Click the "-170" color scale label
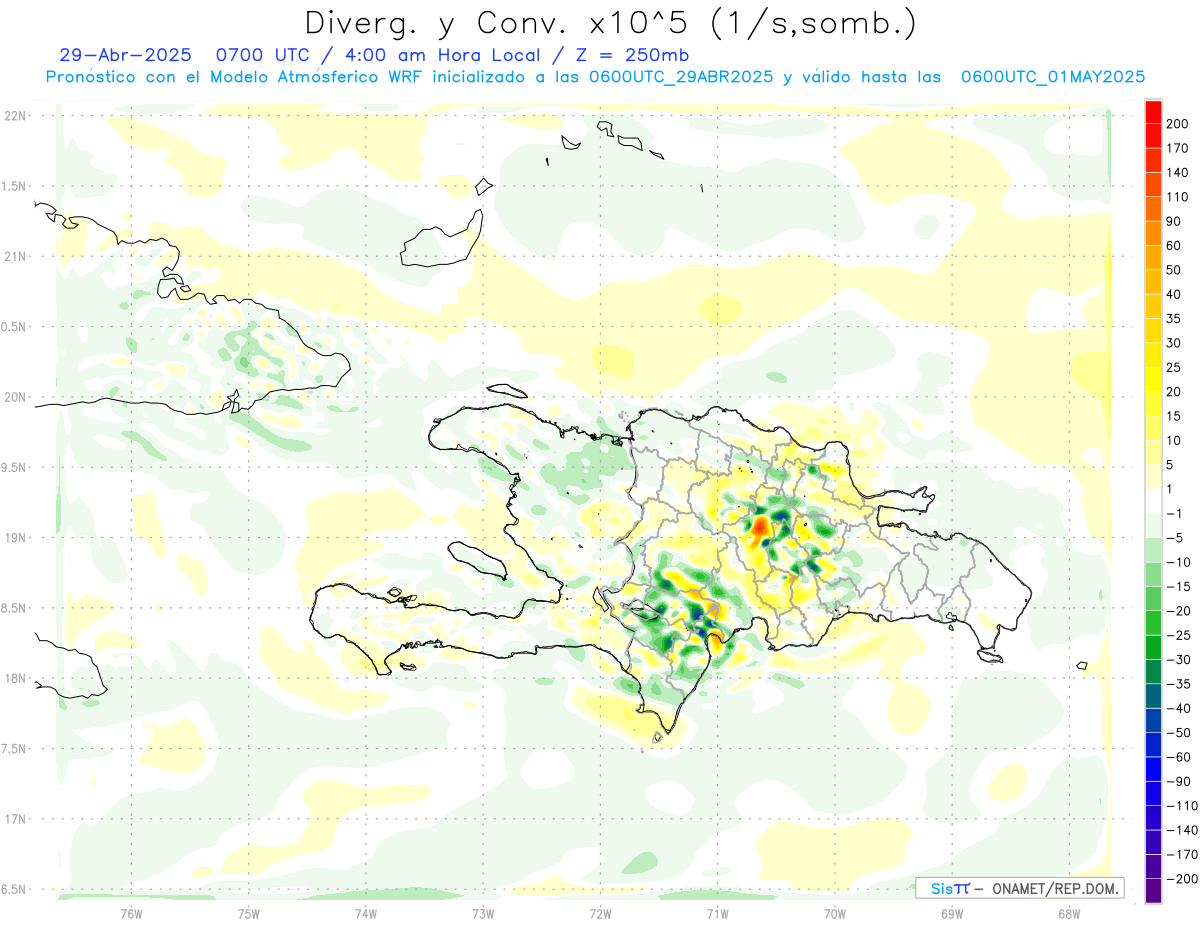The height and width of the screenshot is (927, 1200). 1180,855
